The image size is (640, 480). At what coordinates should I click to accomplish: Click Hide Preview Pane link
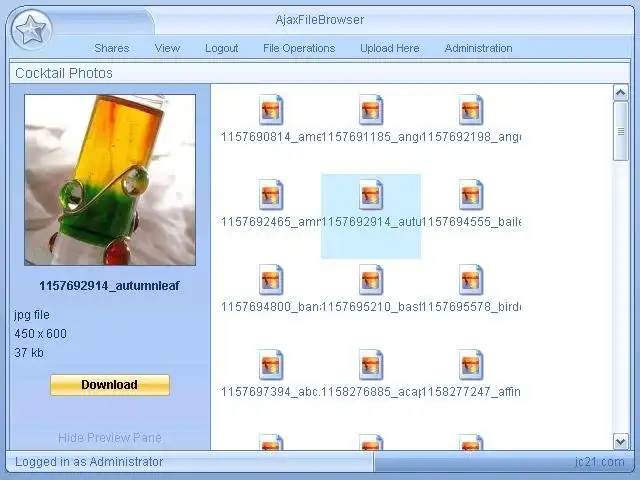pyautogui.click(x=110, y=438)
